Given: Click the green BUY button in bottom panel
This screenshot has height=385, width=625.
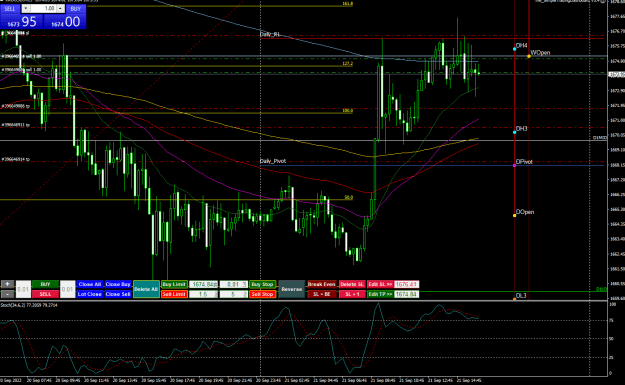Looking at the screenshot, I should pos(45,284).
